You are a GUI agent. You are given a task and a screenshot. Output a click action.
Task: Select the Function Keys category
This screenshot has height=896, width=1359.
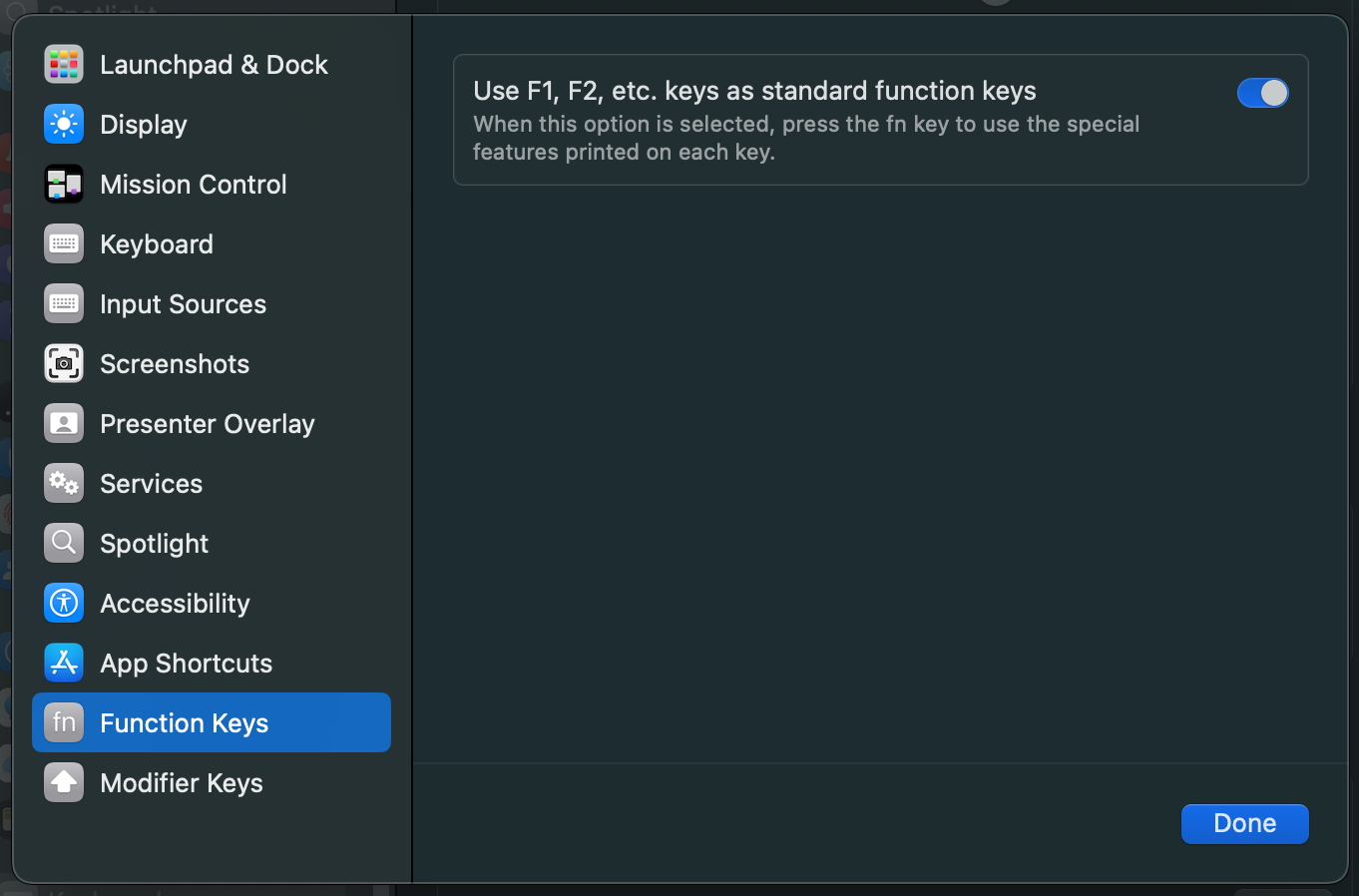(212, 722)
